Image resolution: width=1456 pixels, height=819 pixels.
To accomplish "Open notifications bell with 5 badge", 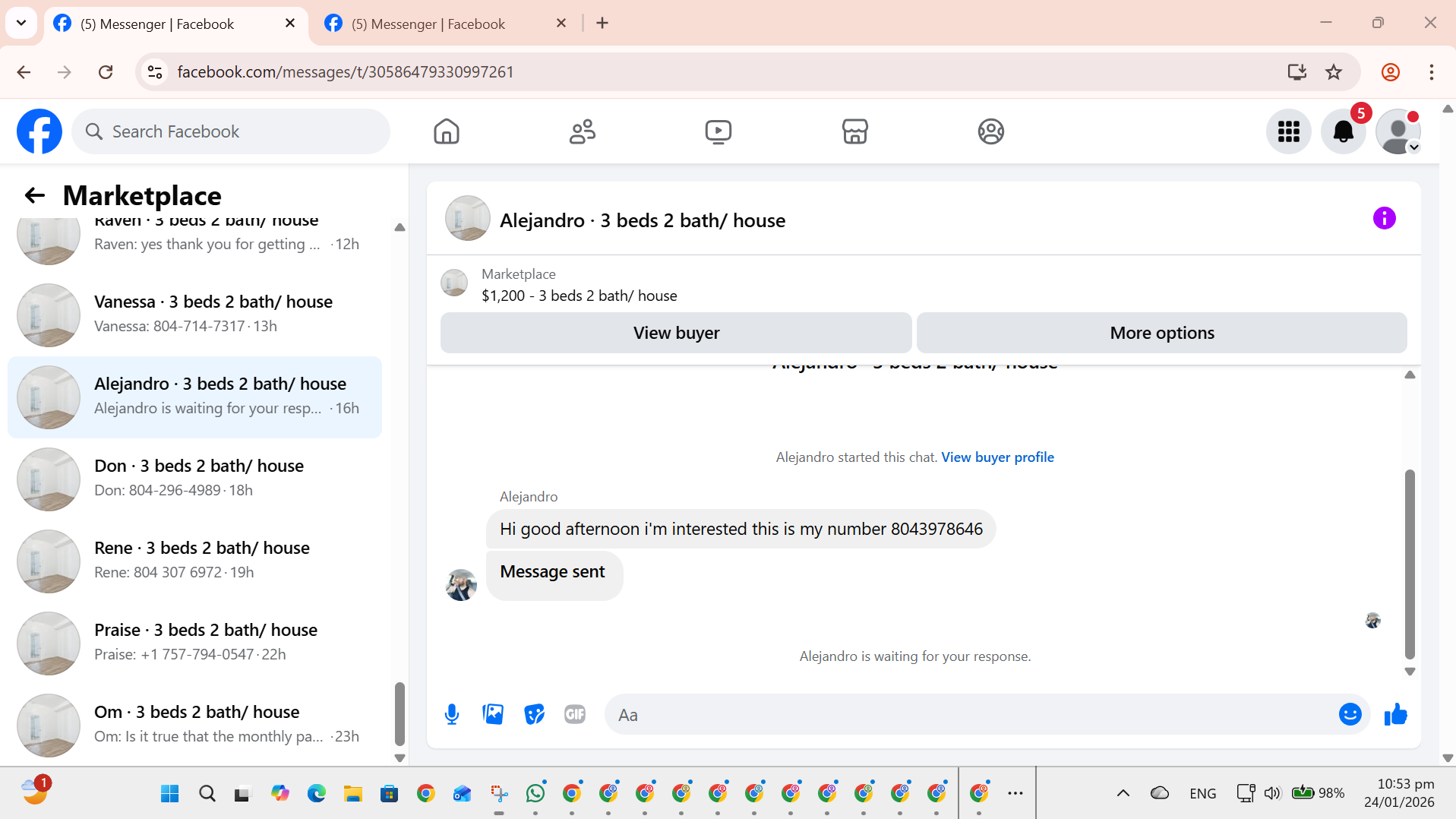I will coord(1343,131).
